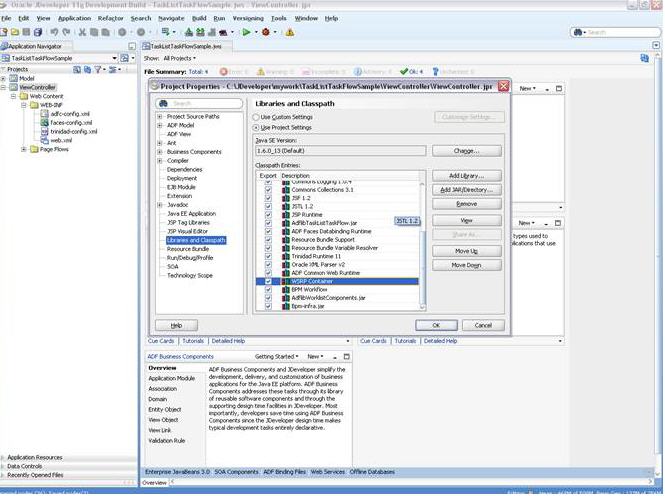
Task: Collapse the WEB-INF folder node
Action: coord(24,105)
